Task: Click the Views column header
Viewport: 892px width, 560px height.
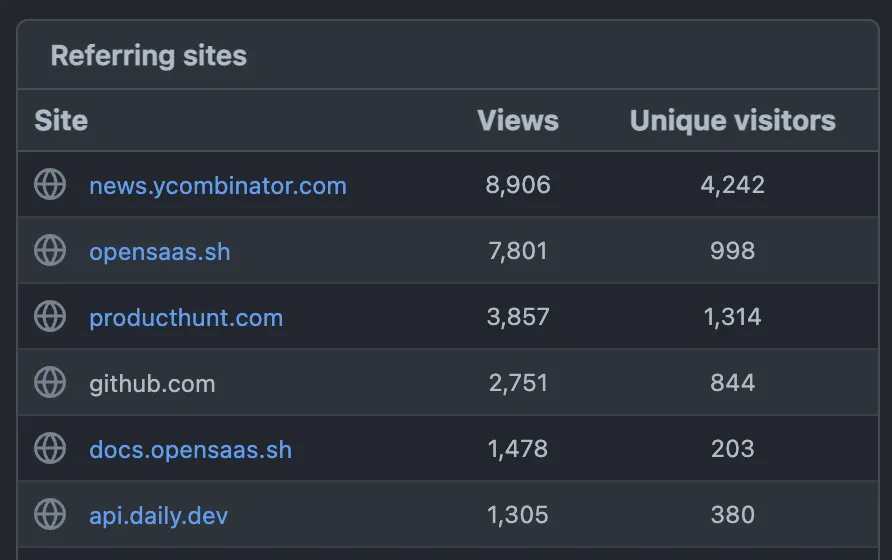Action: (518, 121)
